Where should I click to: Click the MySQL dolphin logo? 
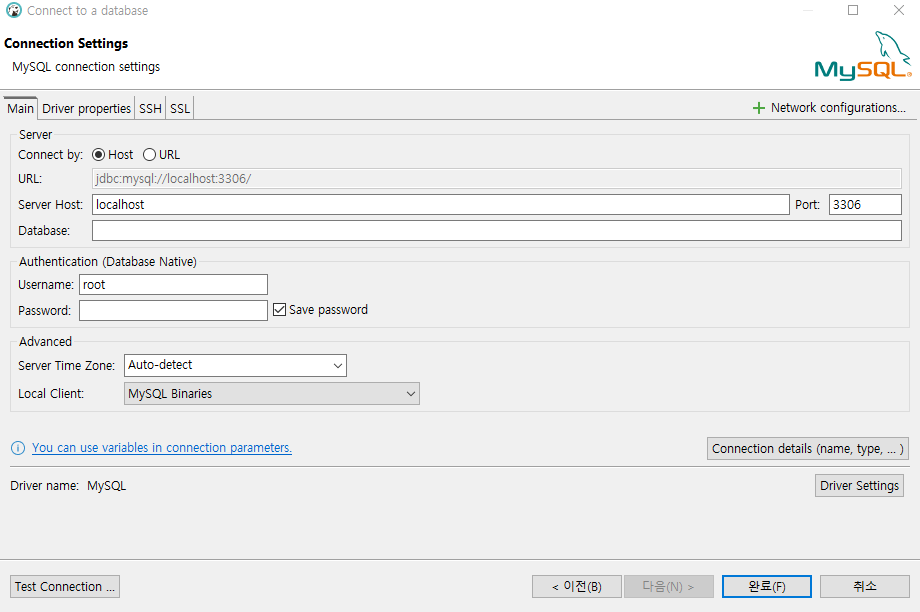[862, 56]
